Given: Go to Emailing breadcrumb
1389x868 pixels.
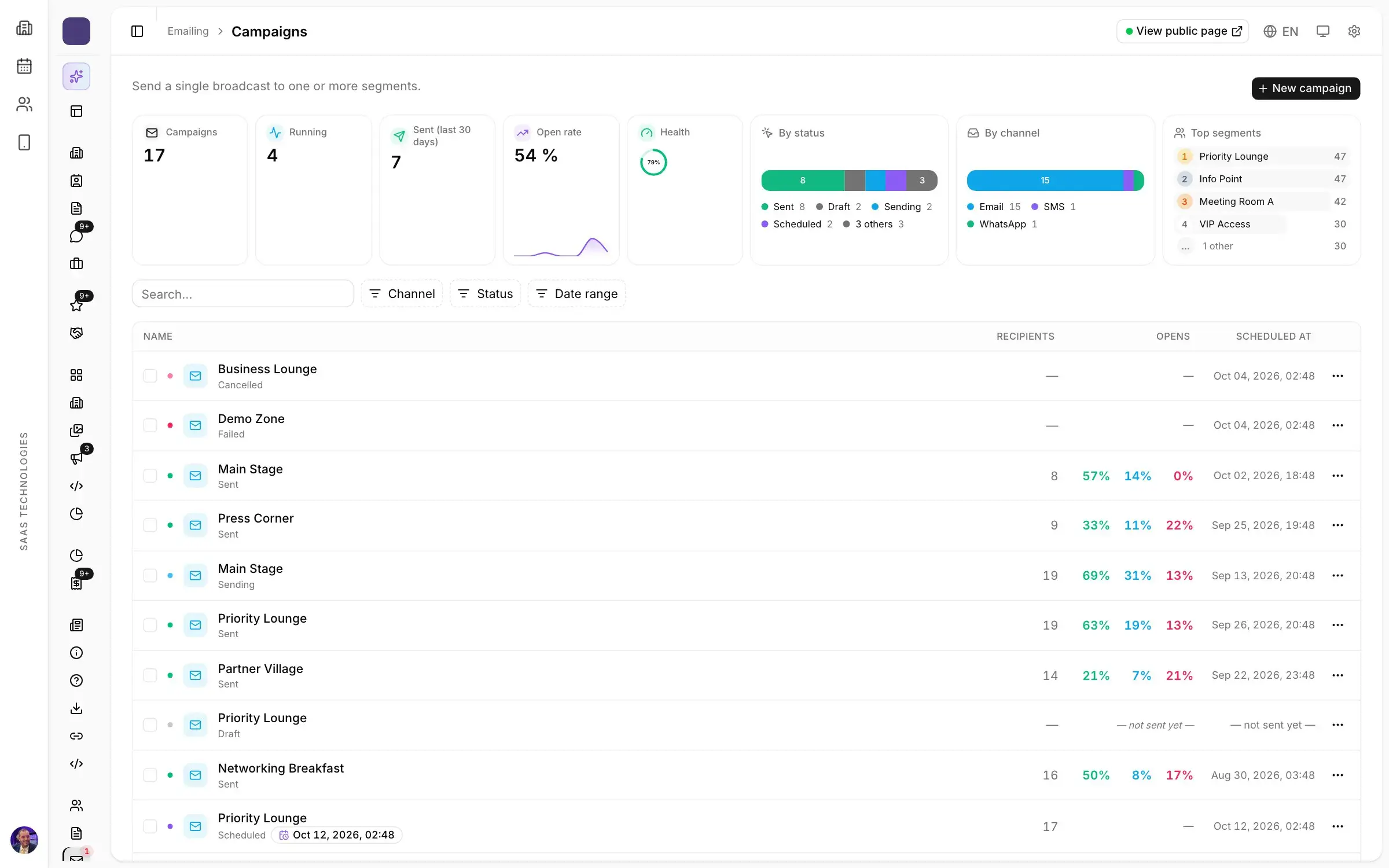Looking at the screenshot, I should pos(188,31).
